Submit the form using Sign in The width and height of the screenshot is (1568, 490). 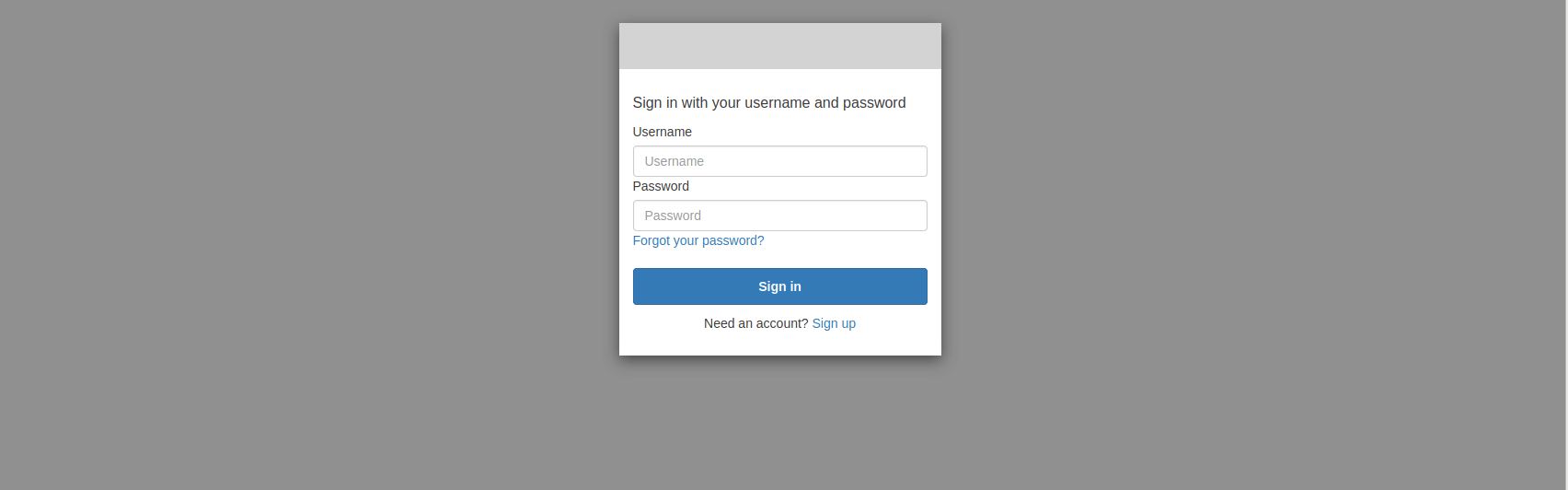pyautogui.click(x=779, y=286)
